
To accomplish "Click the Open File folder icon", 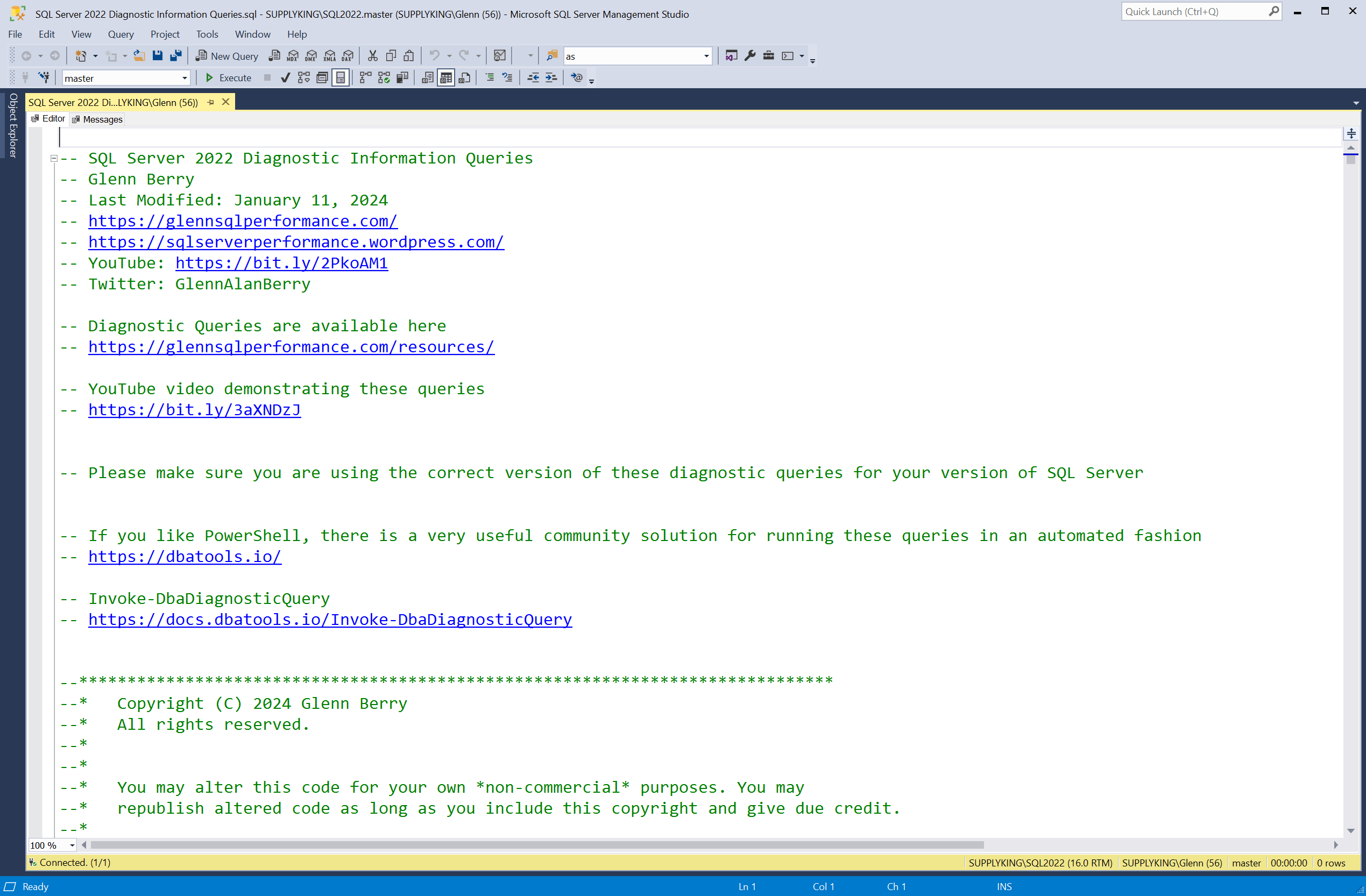I will pyautogui.click(x=139, y=55).
